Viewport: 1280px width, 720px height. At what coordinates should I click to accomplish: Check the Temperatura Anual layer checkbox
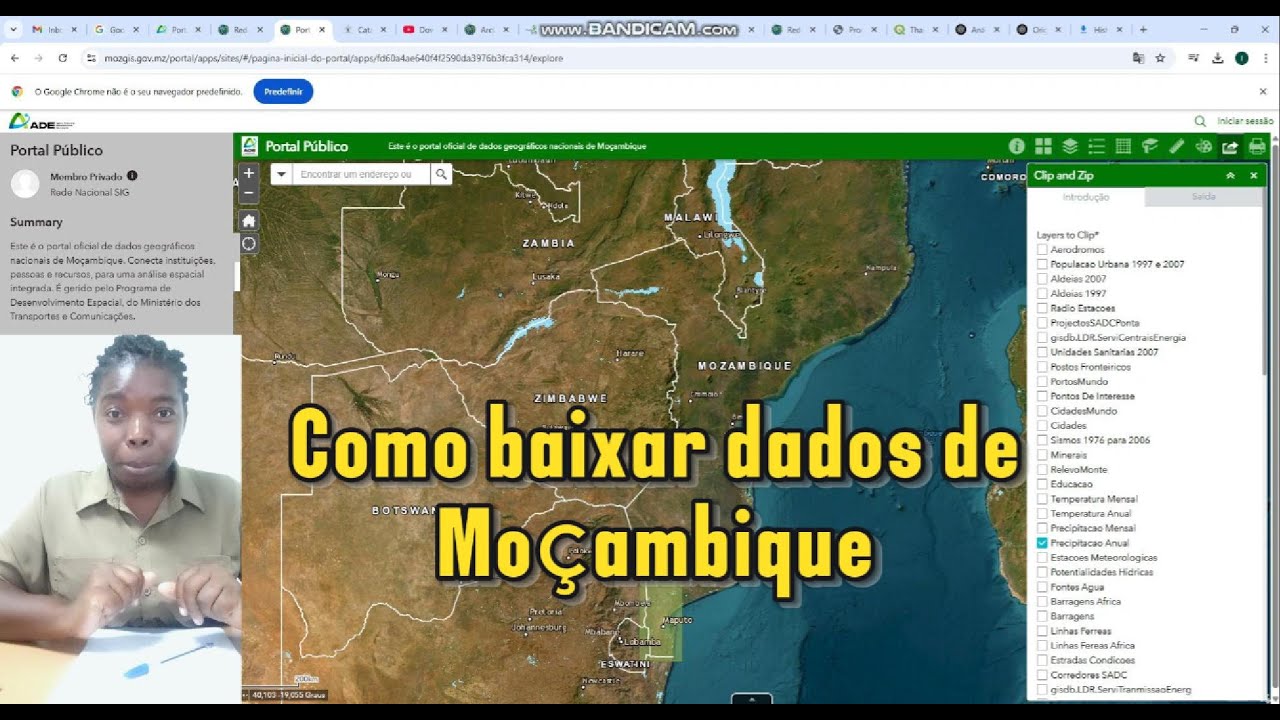1043,513
